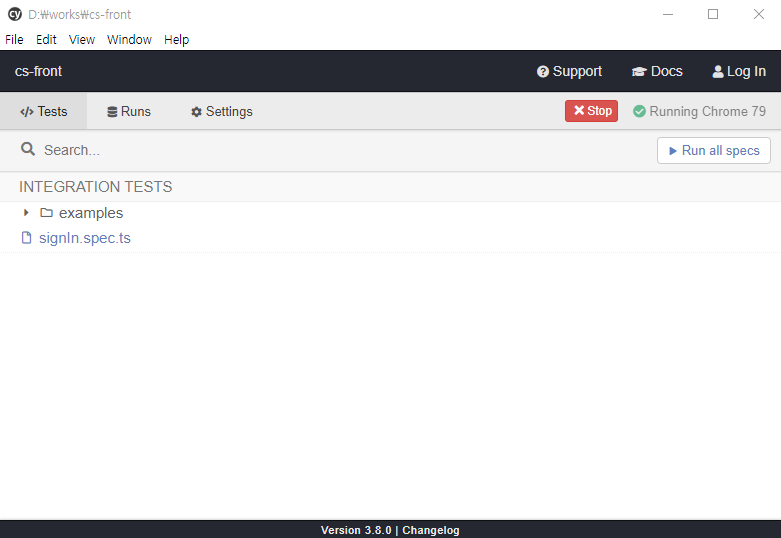Click the green Running Chrome checkmark icon
The height and width of the screenshot is (538, 781).
point(639,111)
